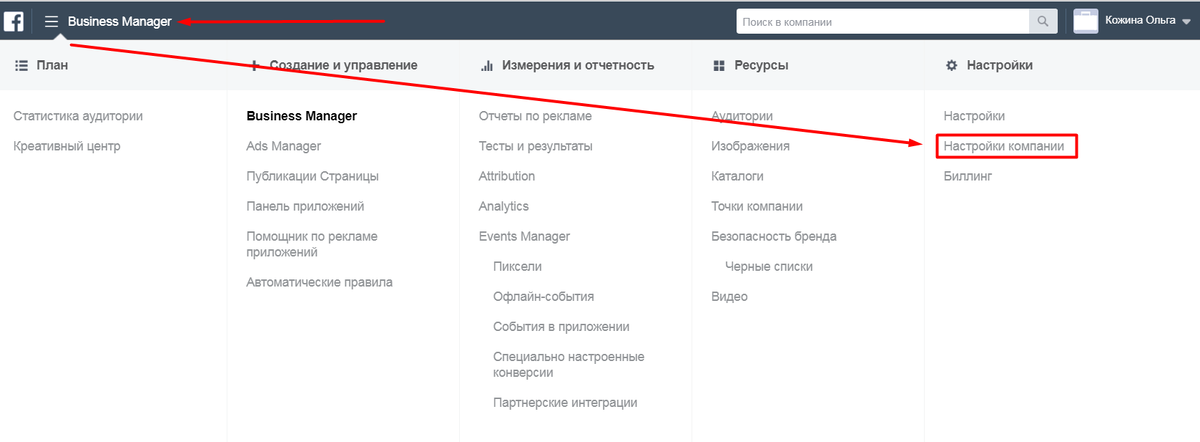Click the profile avatar thumbnail
1200x442 pixels.
coord(1086,21)
